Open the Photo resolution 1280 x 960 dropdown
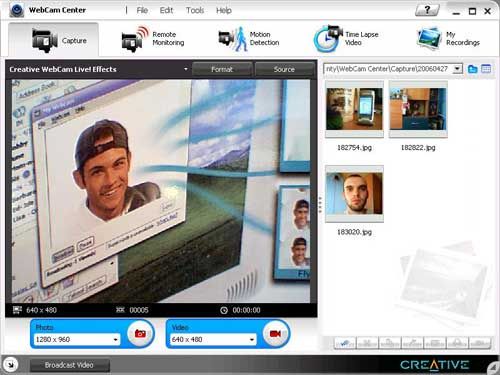The height and width of the screenshot is (375, 500). pos(77,339)
